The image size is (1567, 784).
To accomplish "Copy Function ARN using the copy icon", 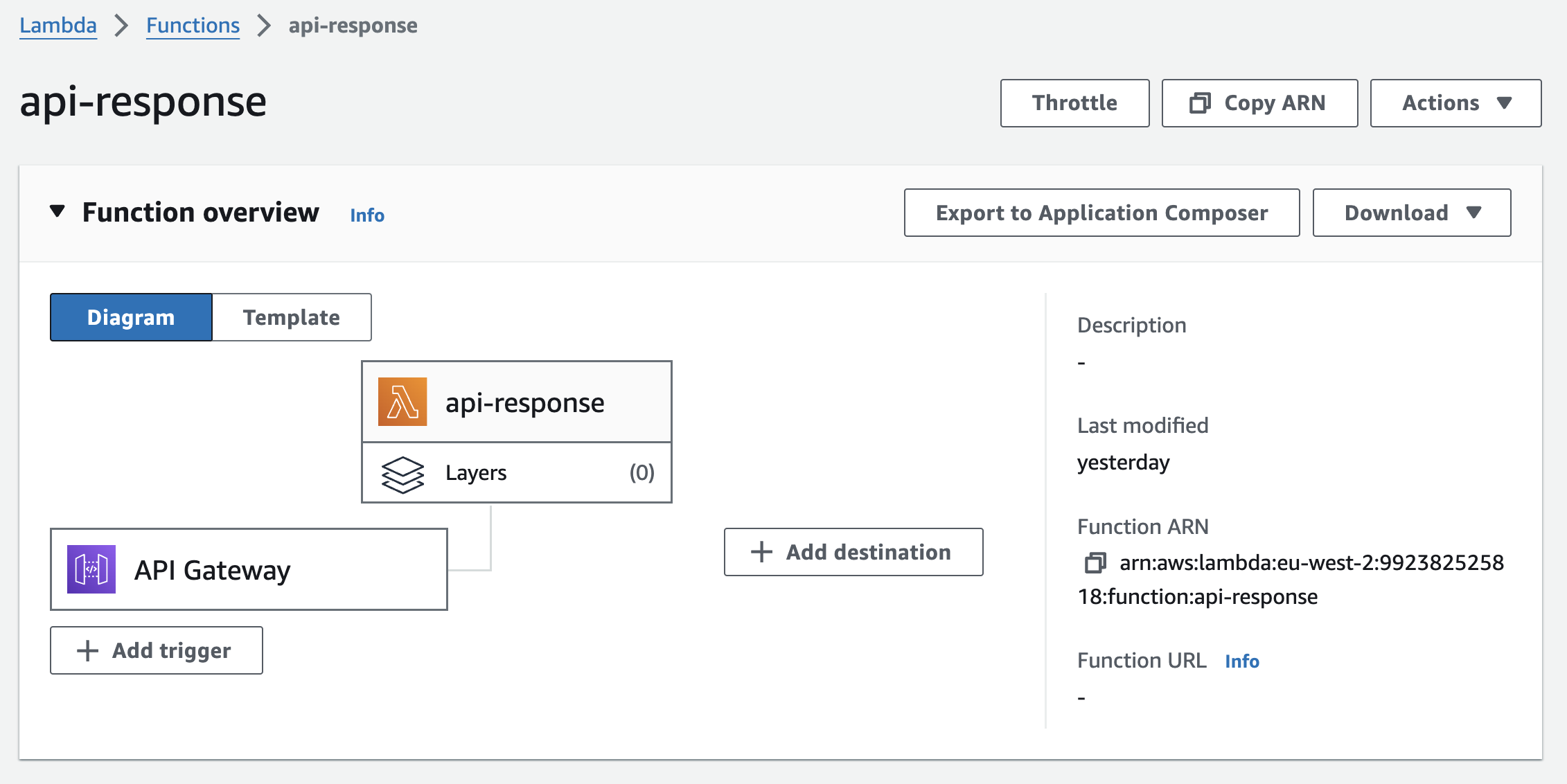I will tap(1095, 562).
